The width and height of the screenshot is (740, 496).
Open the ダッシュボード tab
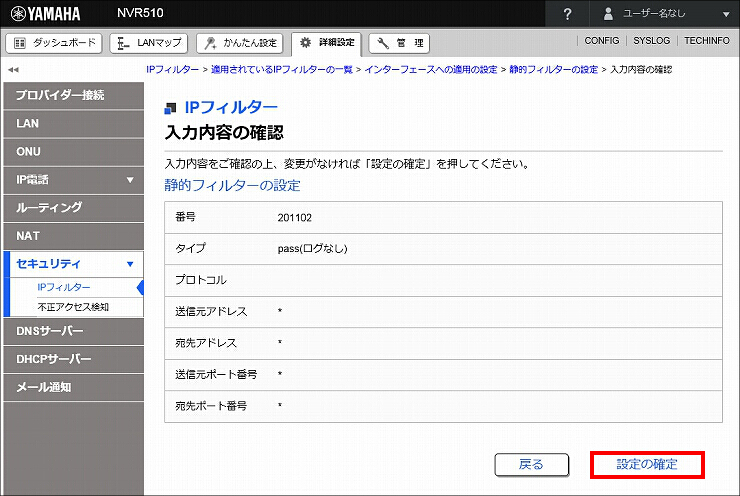pyautogui.click(x=54, y=43)
